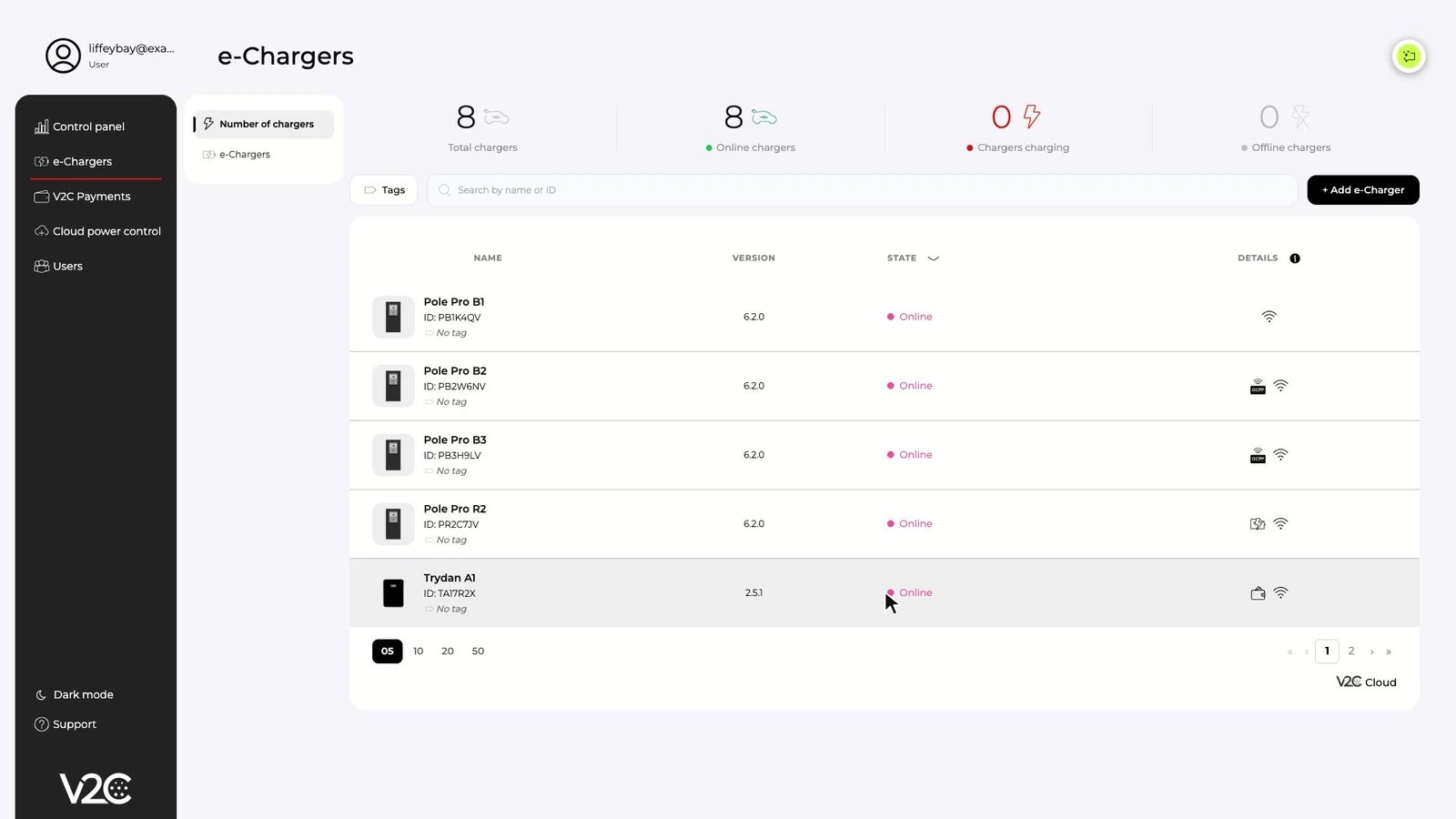Sort by NAME column header
Screen dimensions: 1456x819
point(488,258)
